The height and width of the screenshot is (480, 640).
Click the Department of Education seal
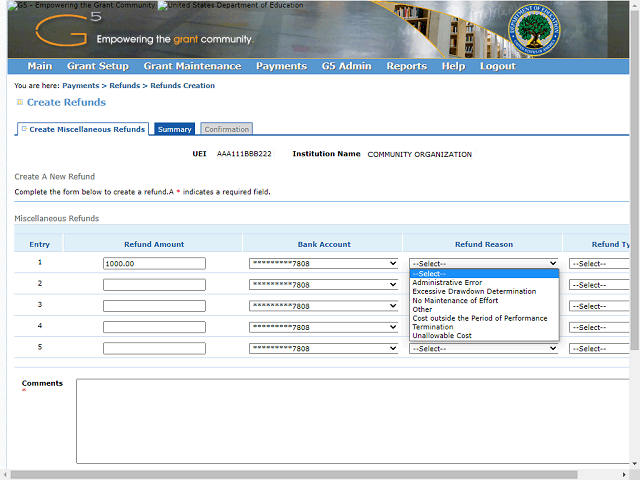coord(537,29)
